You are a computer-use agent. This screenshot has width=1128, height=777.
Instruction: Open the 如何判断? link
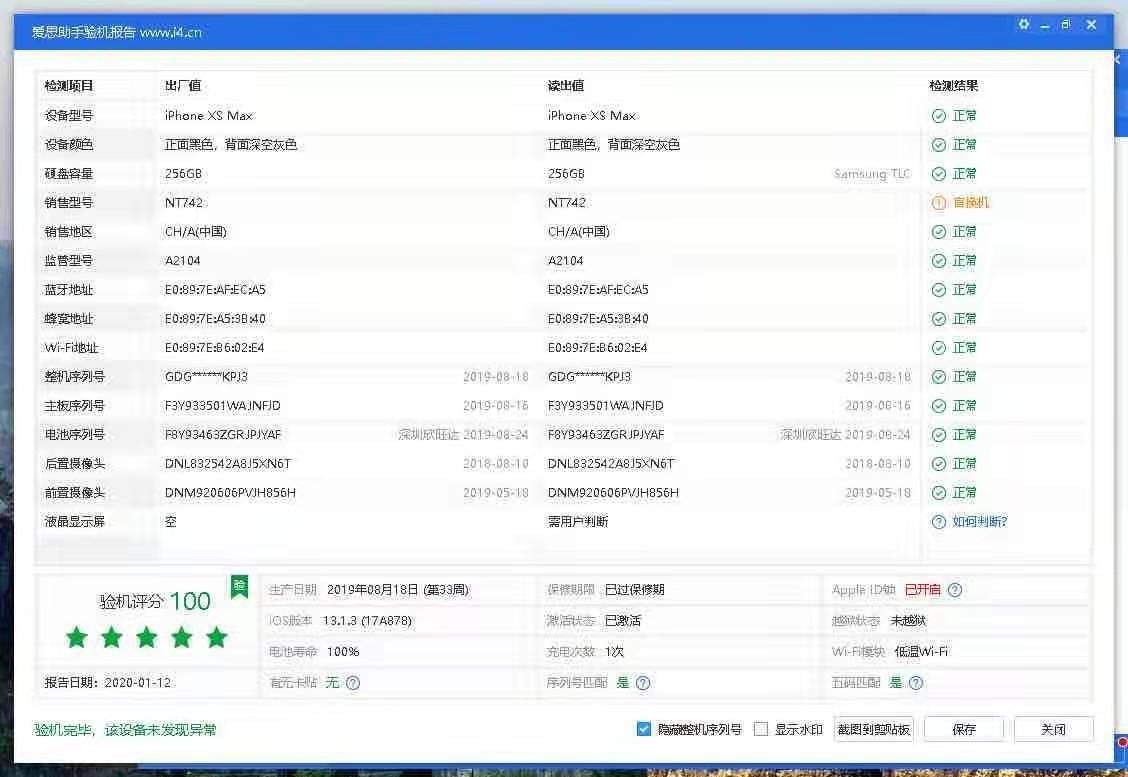coord(979,522)
